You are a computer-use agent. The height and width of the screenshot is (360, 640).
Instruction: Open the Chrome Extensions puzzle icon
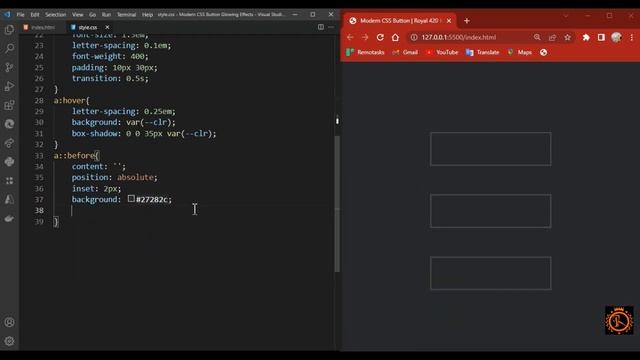coord(586,37)
